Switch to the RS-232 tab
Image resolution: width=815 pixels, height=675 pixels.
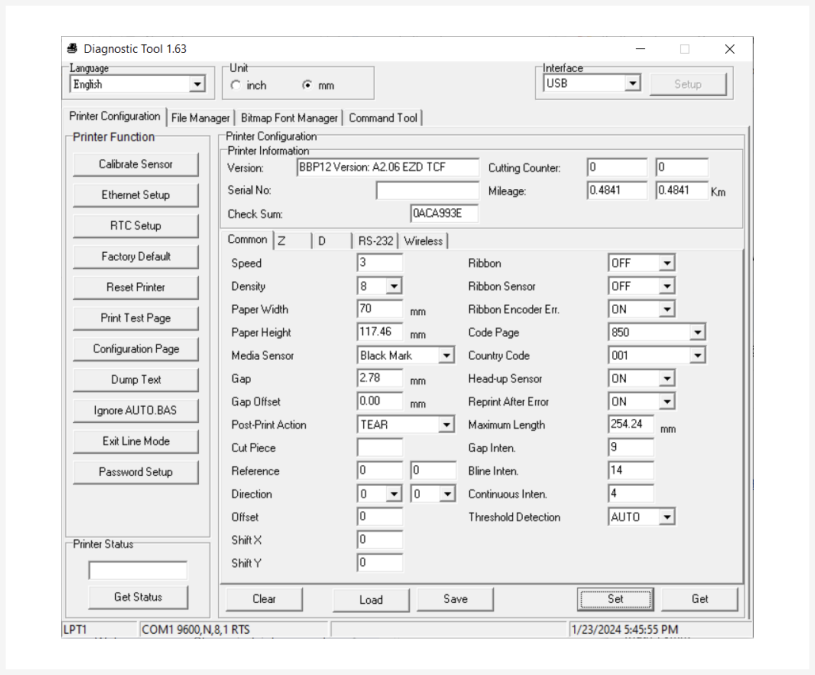click(376, 241)
